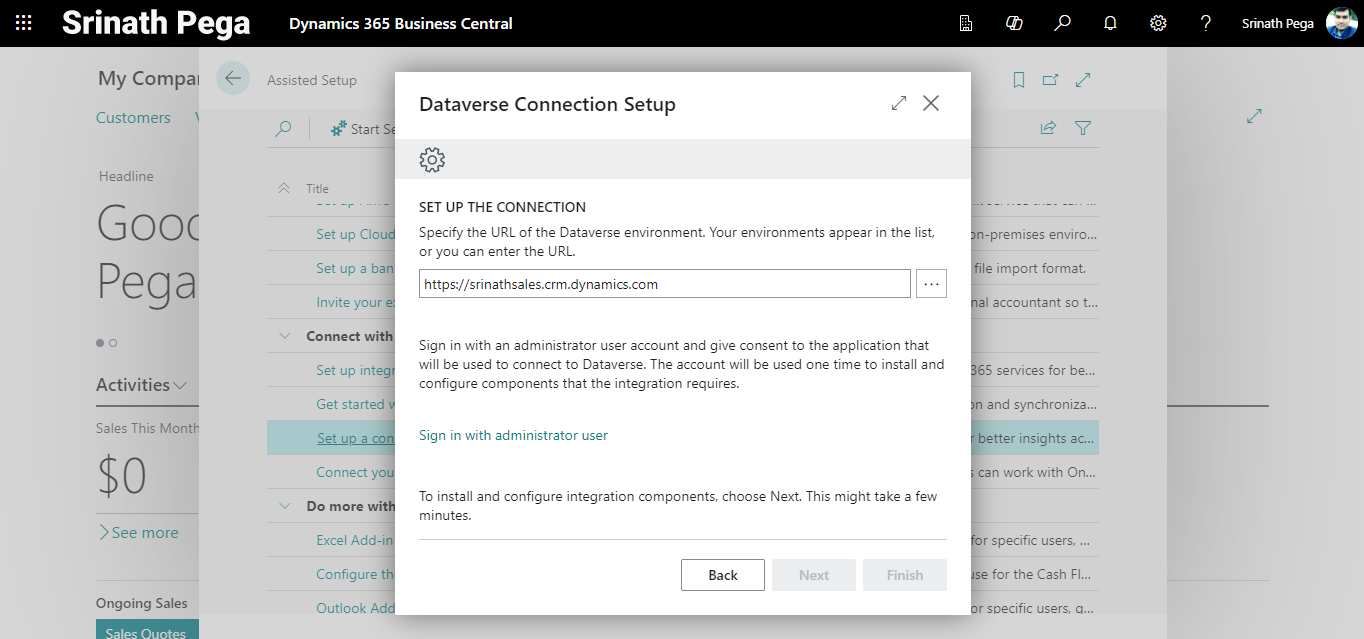1364x639 pixels.
Task: Click the bookmark icon on Assisted Setup
Action: coord(1019,80)
